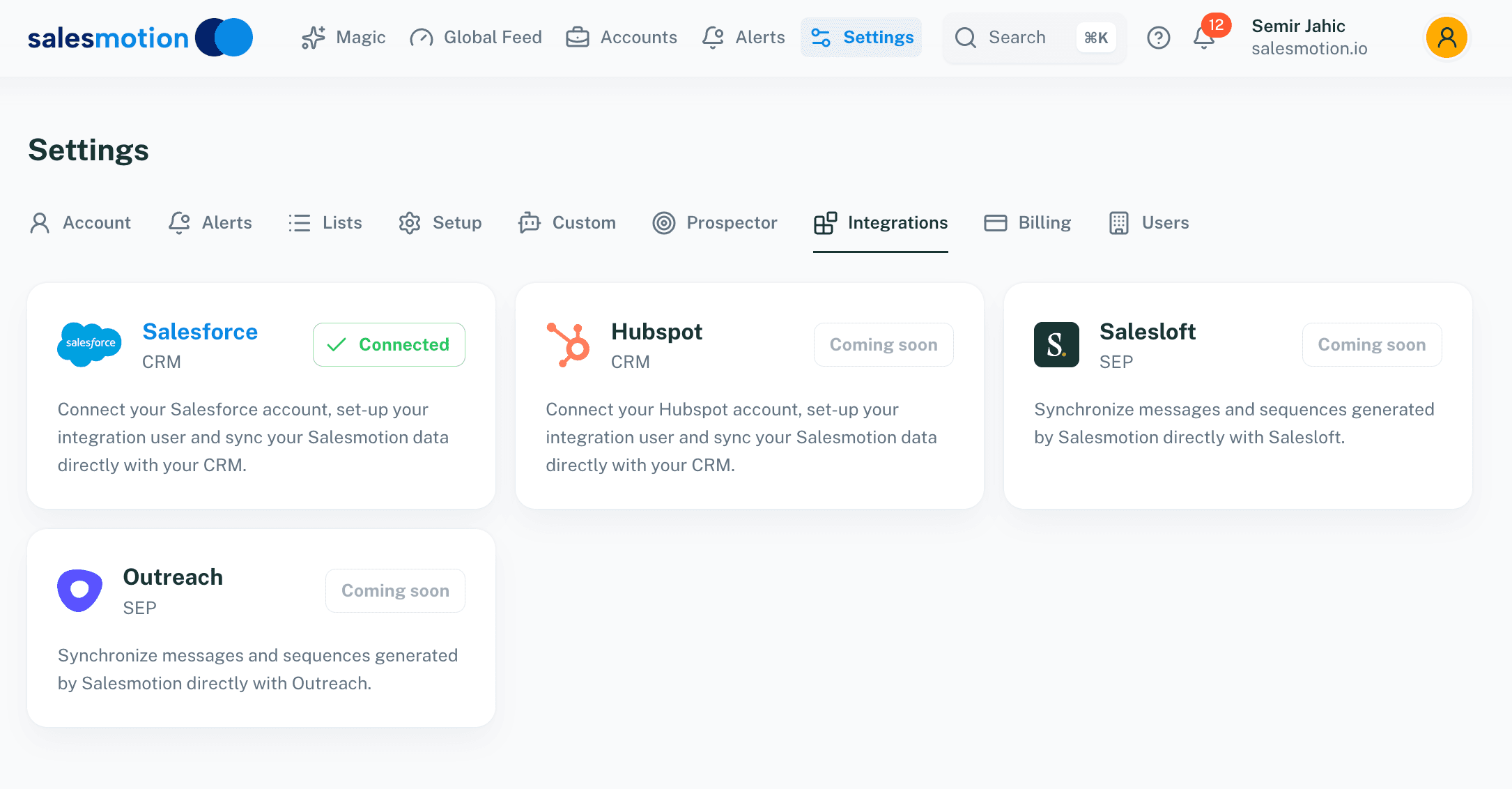Switch to the Custom tab
Screen dimensions: 1512x789
[567, 223]
